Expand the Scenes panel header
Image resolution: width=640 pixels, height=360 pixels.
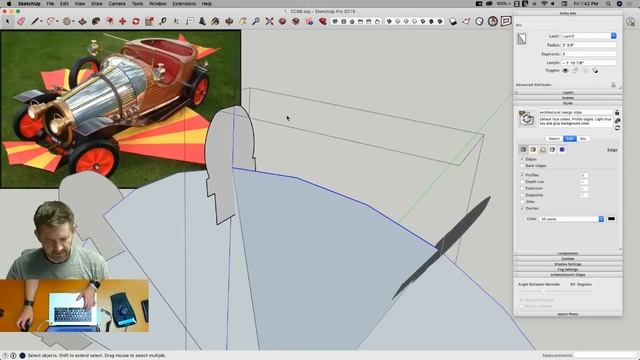click(x=568, y=98)
